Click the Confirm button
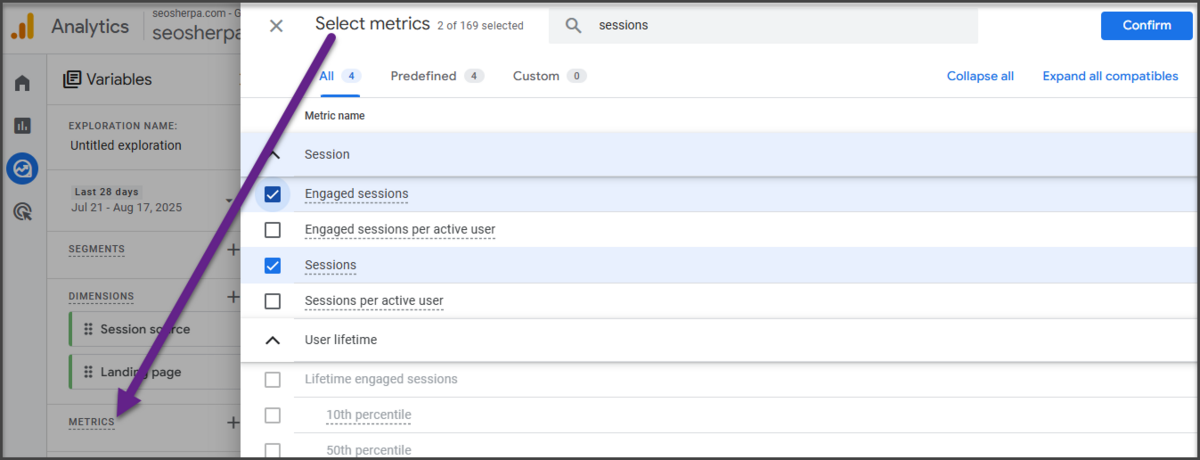 1146,26
